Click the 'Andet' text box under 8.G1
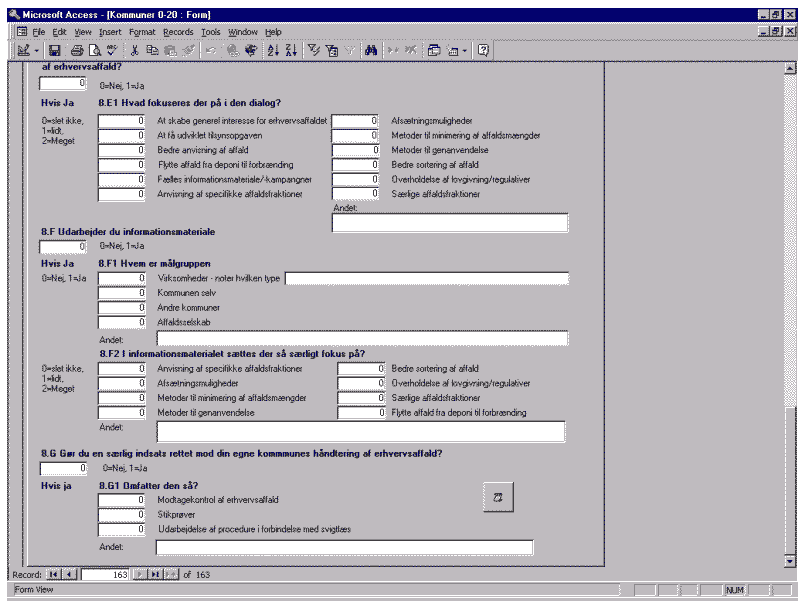This screenshot has width=806, height=610. 344,548
